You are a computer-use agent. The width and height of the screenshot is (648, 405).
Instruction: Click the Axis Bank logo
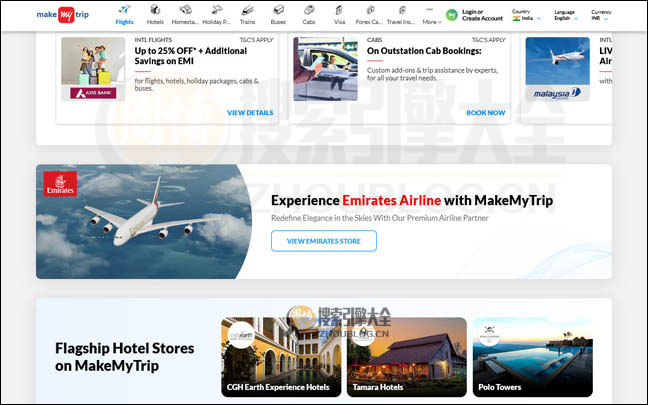93,93
